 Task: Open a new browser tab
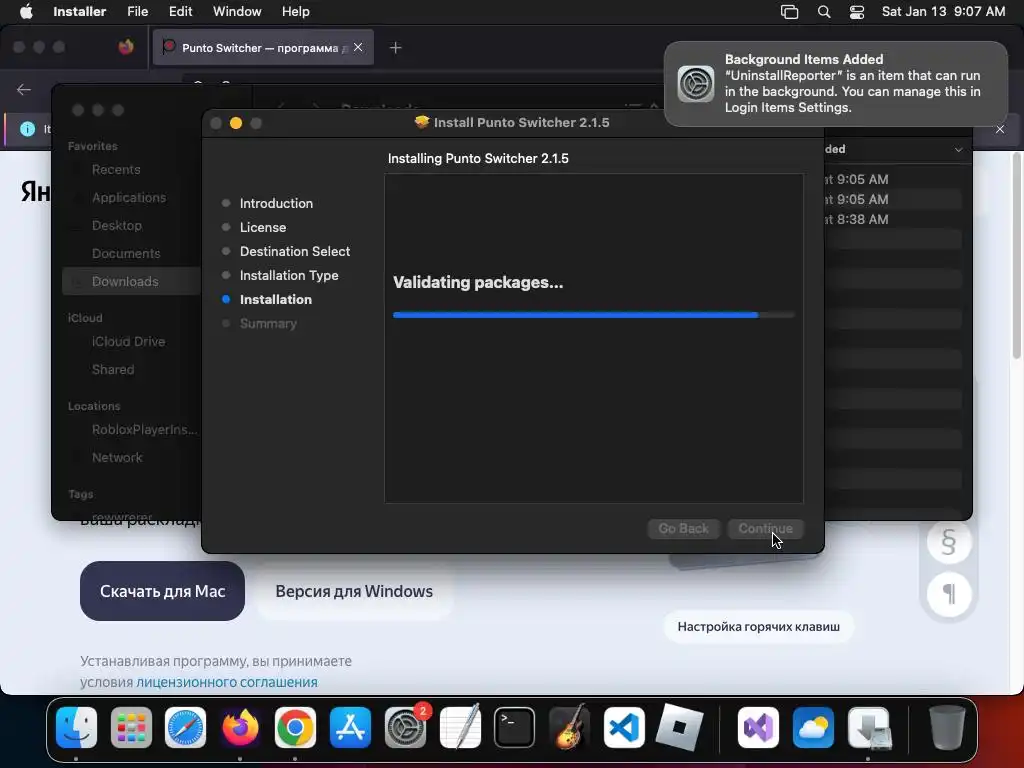pyautogui.click(x=395, y=47)
